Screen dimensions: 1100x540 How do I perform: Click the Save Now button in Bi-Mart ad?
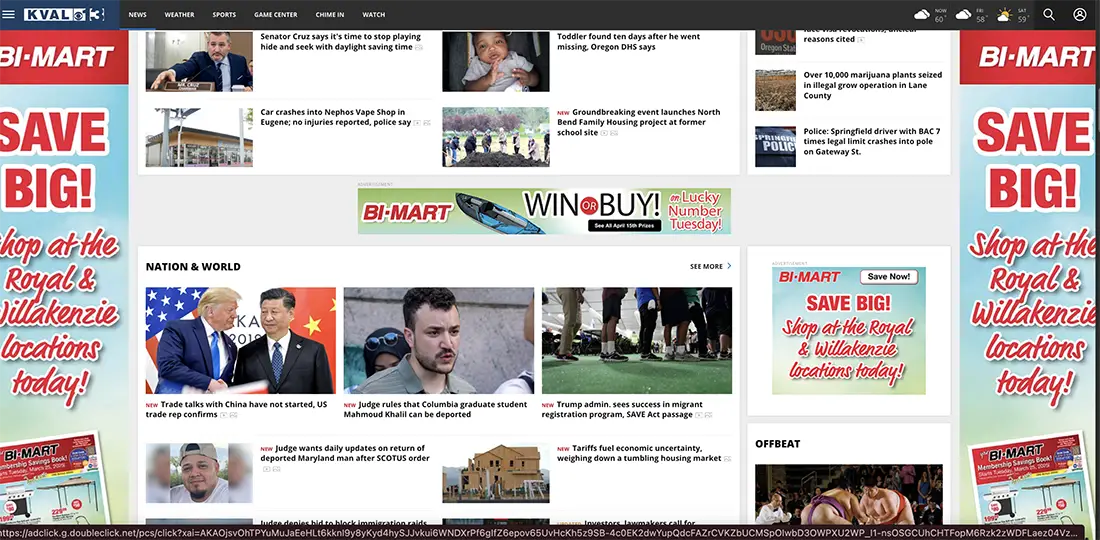pyautogui.click(x=889, y=277)
